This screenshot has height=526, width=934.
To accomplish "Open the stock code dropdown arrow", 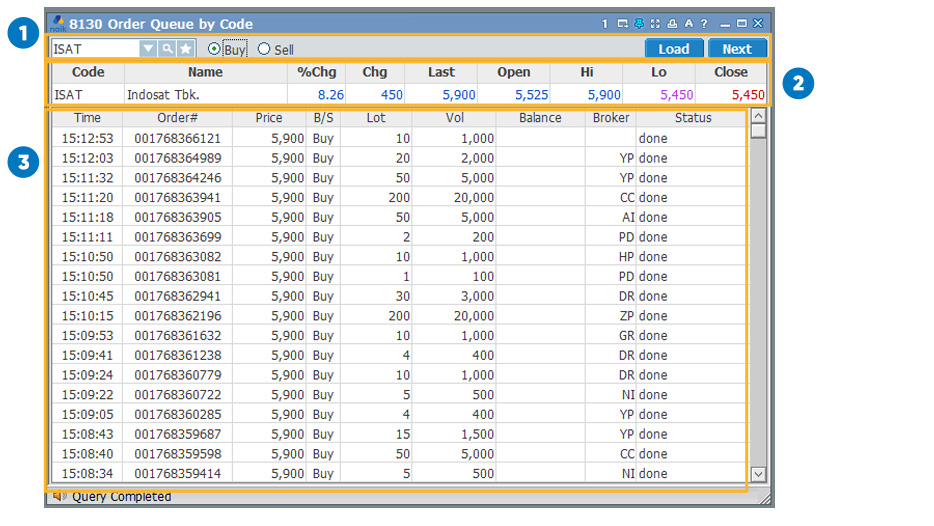I will [148, 49].
